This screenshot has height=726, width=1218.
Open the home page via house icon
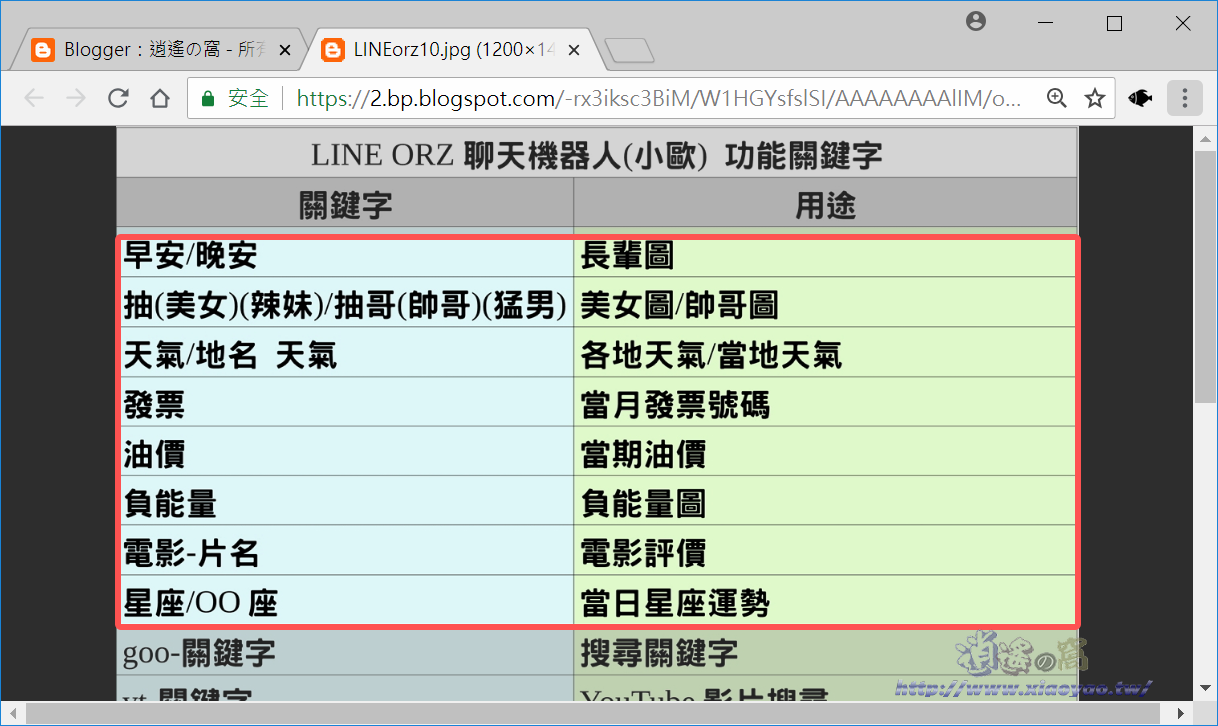pyautogui.click(x=160, y=98)
